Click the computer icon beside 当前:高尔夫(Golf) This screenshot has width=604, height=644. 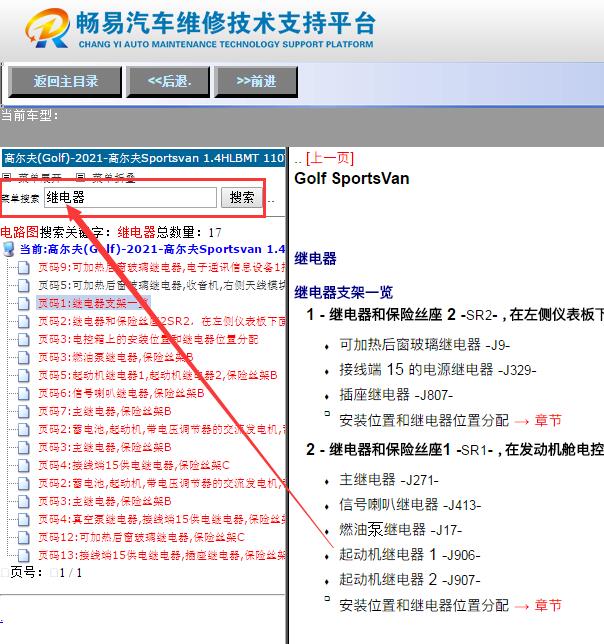point(9,249)
